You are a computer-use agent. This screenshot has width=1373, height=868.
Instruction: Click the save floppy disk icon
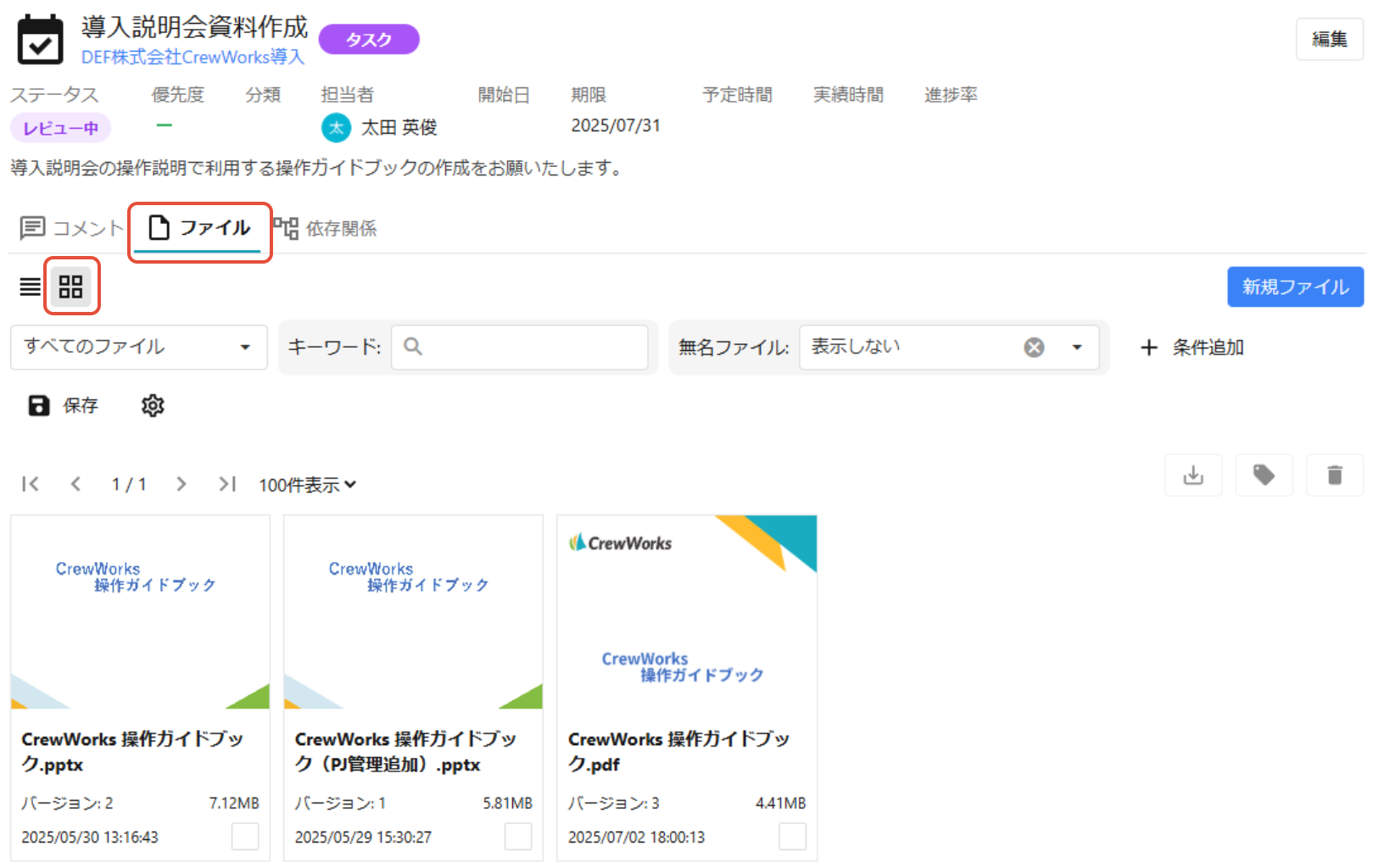(39, 405)
